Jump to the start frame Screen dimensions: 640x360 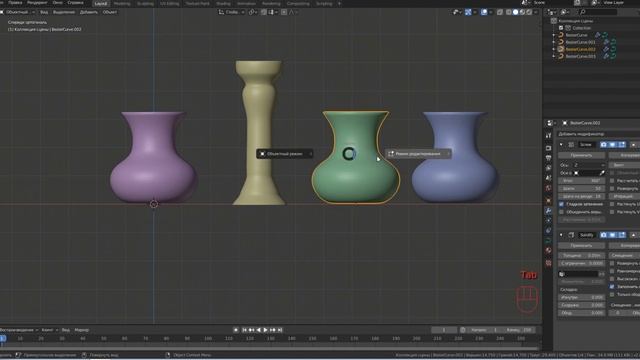tap(244, 330)
